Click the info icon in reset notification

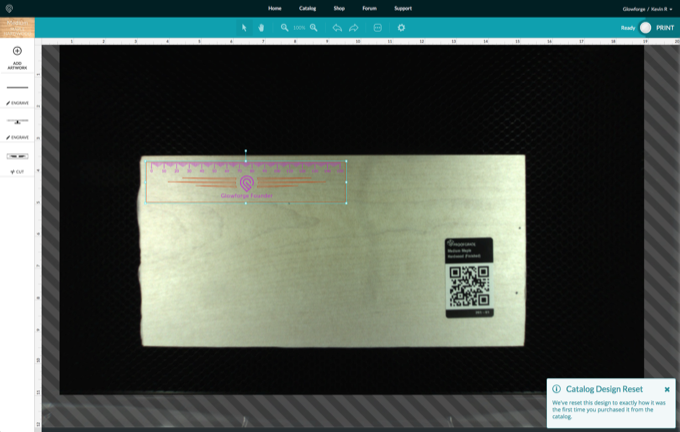tap(556, 389)
